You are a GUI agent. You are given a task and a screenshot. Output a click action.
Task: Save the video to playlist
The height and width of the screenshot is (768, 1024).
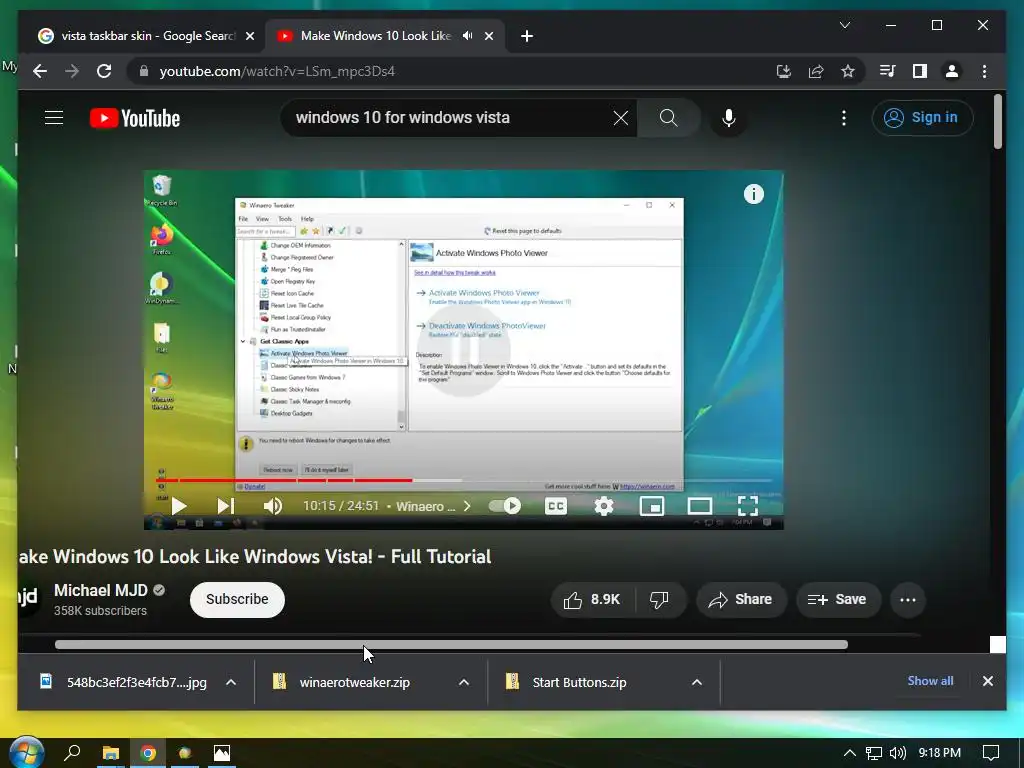(838, 600)
